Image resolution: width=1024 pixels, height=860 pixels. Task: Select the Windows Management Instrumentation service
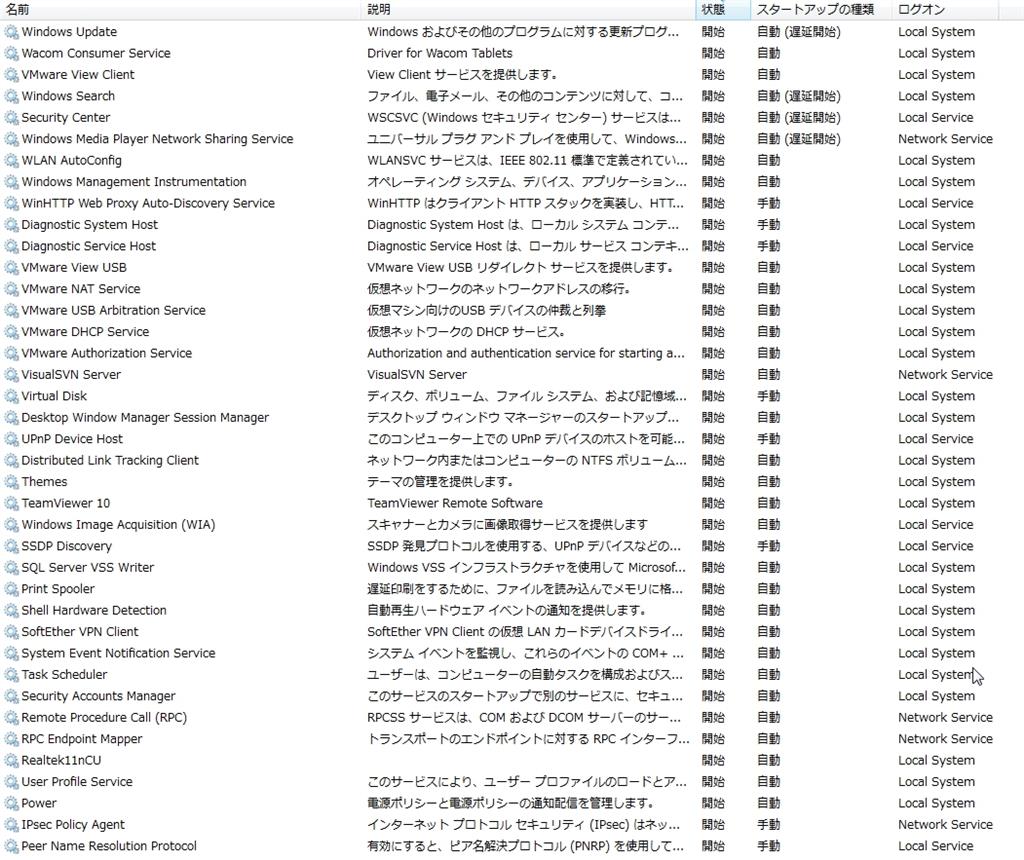pos(134,182)
